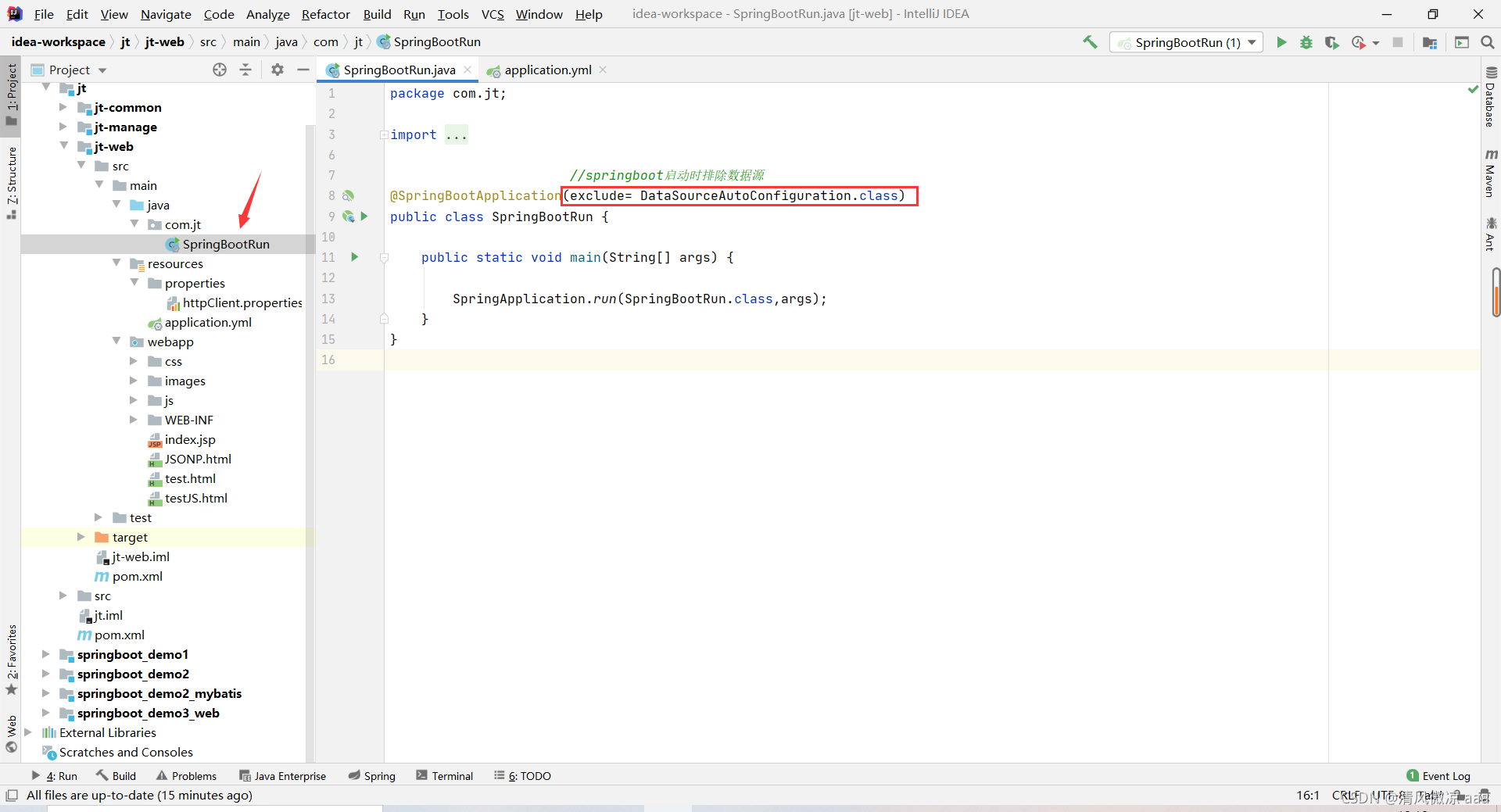
Task: Open the Database side panel
Action: pyautogui.click(x=1490, y=97)
